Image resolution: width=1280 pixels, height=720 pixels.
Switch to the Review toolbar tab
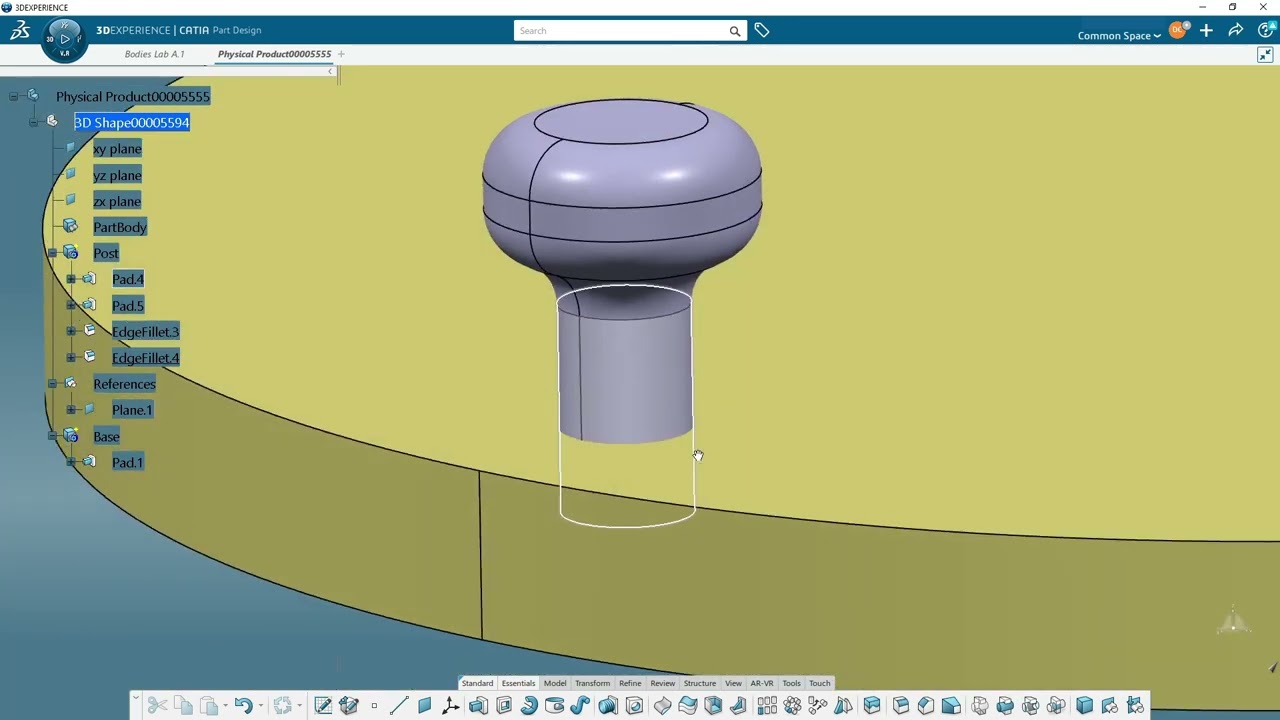click(662, 683)
